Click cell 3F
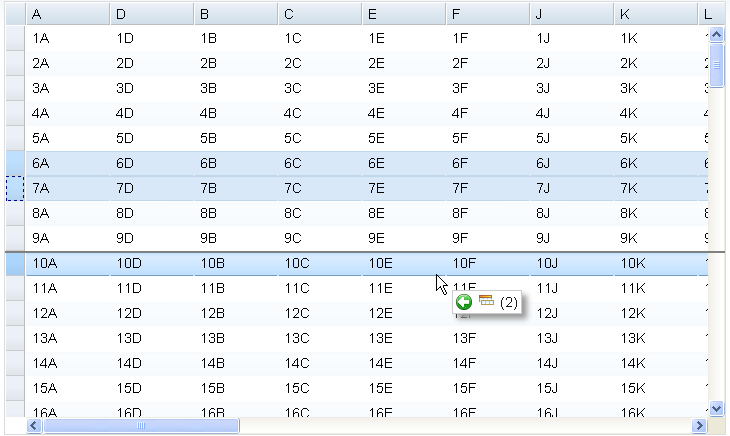Screen dimensions: 730x436 pos(488,88)
